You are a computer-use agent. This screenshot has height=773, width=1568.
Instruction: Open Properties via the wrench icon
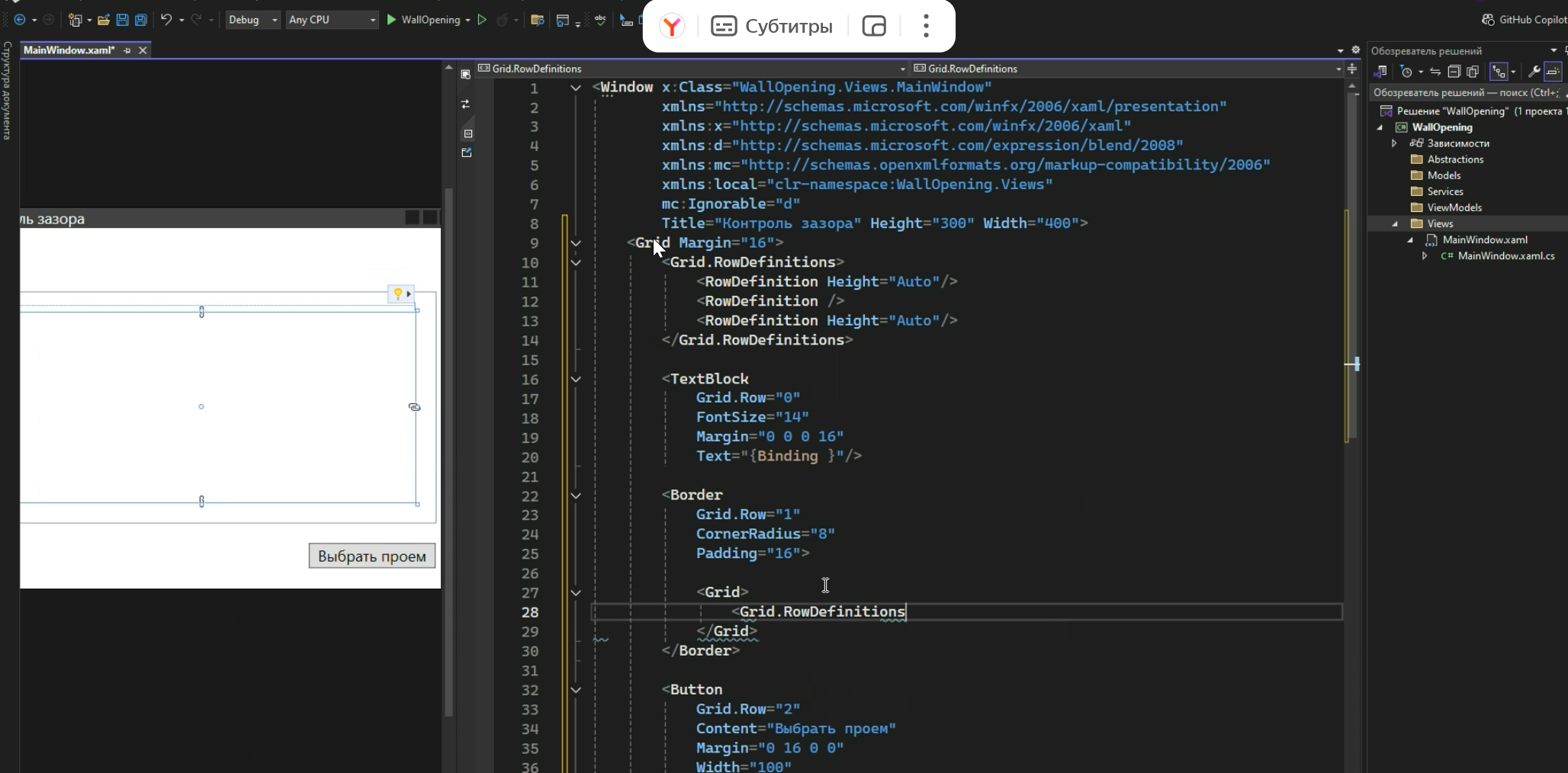pos(1534,72)
